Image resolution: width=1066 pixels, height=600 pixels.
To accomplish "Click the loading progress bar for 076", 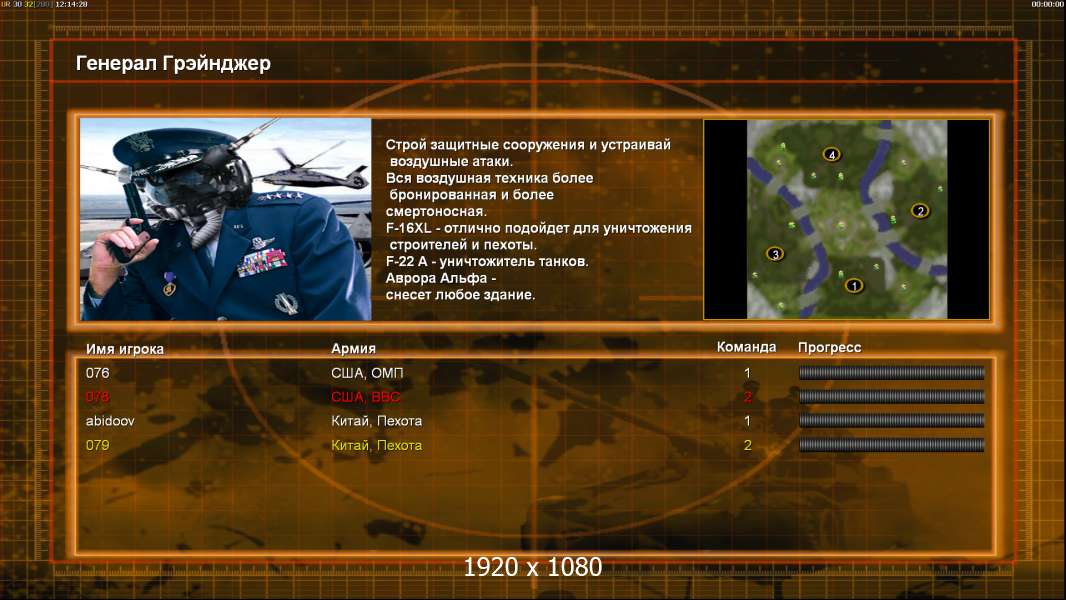I will (891, 372).
